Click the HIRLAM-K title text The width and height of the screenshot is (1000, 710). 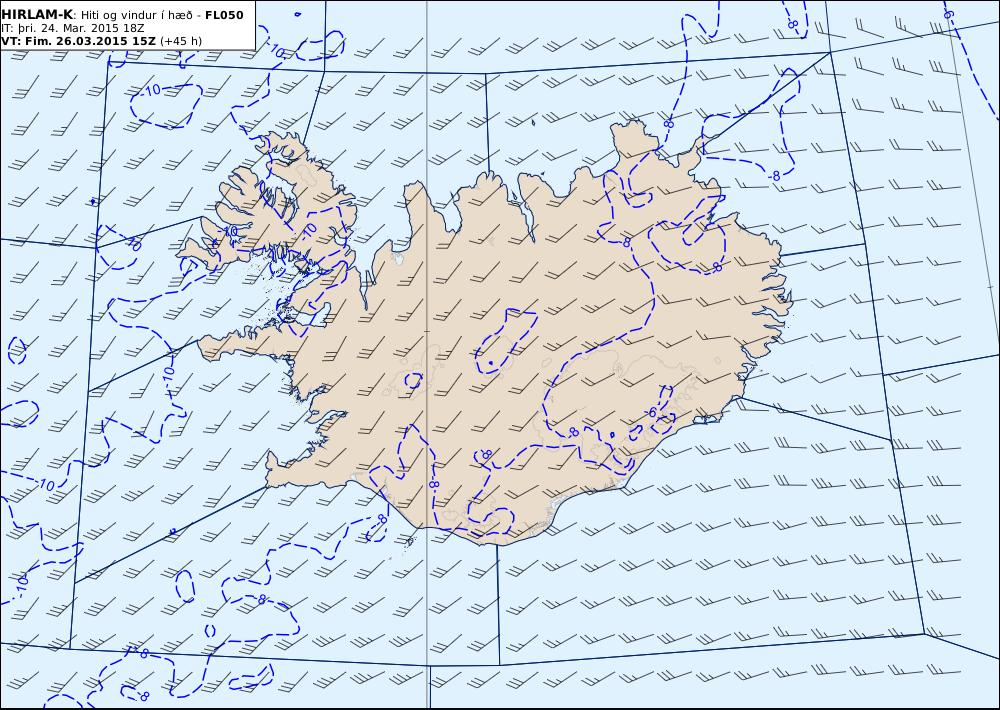tap(37, 15)
